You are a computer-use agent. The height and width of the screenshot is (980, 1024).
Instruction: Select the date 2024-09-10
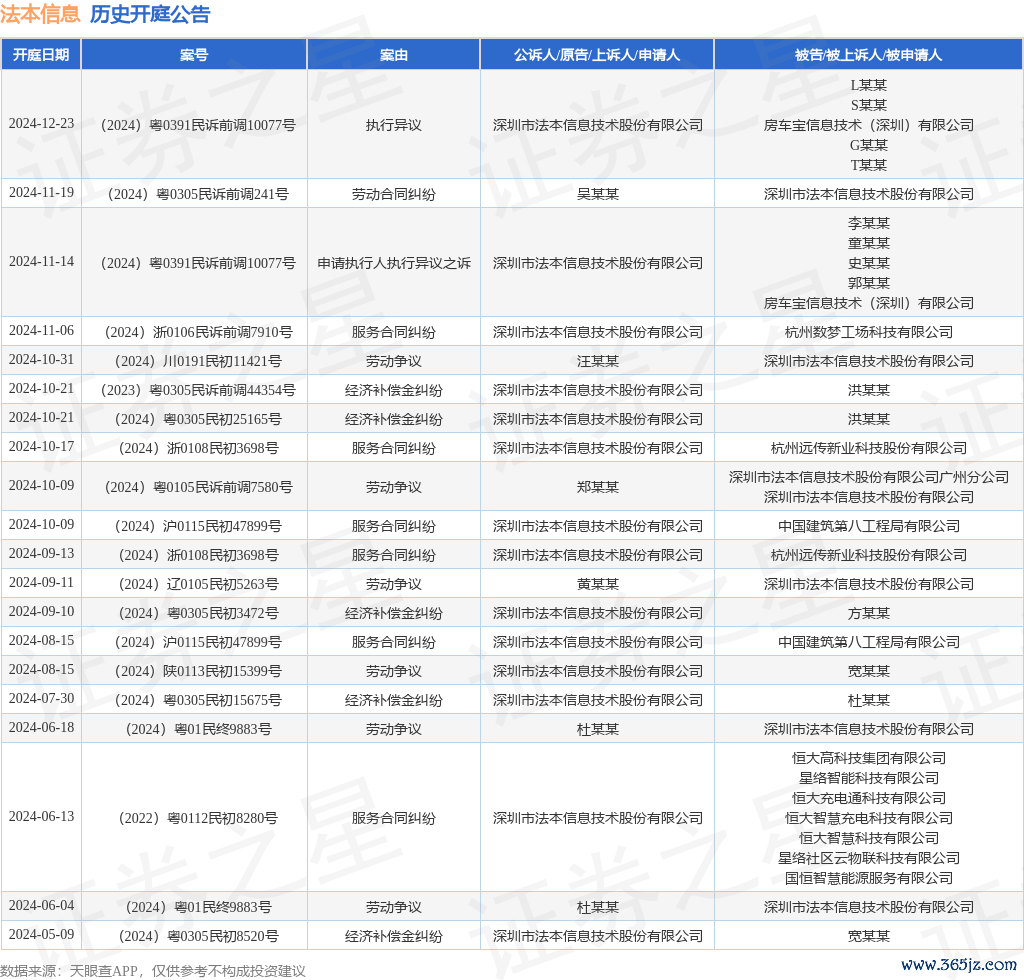[41, 612]
